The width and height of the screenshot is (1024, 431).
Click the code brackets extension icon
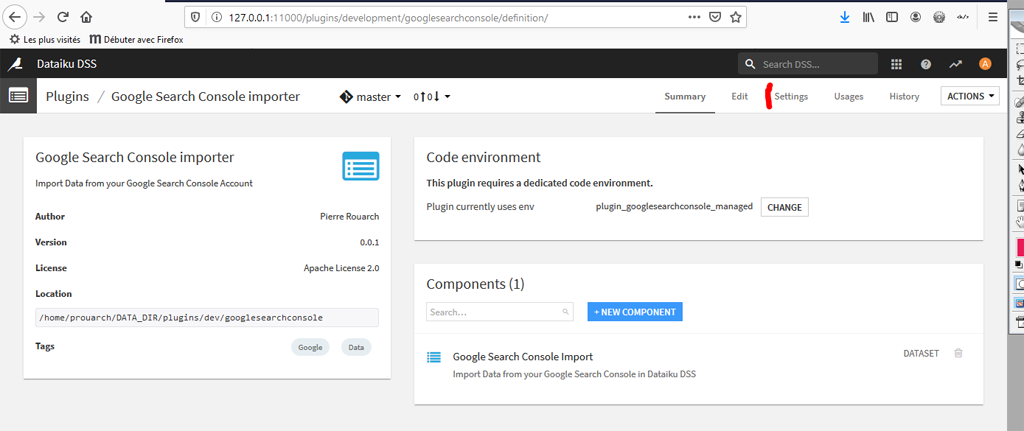click(x=963, y=18)
